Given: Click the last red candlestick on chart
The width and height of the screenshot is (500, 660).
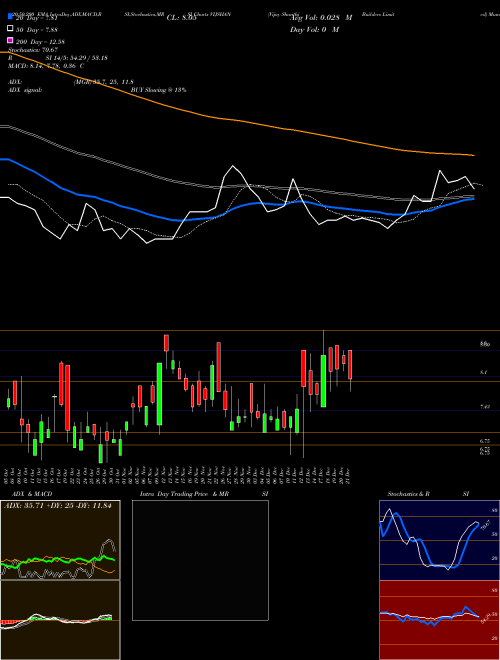Looking at the screenshot, I should pyautogui.click(x=350, y=365).
